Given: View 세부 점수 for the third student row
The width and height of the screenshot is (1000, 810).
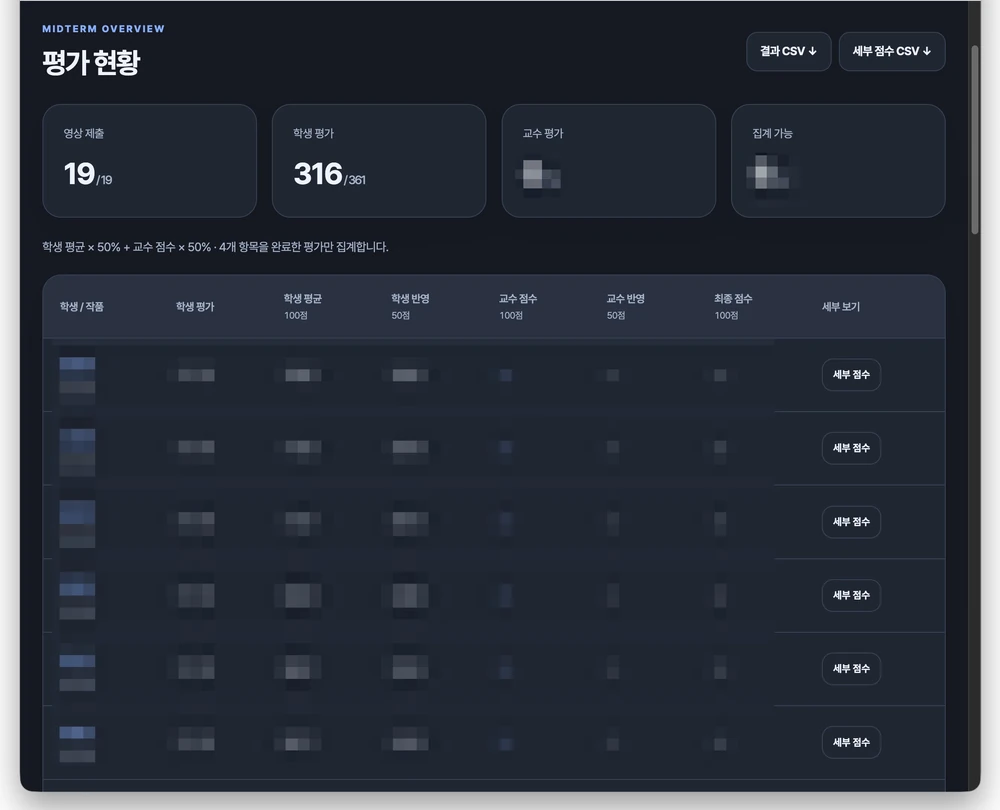Looking at the screenshot, I should click(851, 522).
